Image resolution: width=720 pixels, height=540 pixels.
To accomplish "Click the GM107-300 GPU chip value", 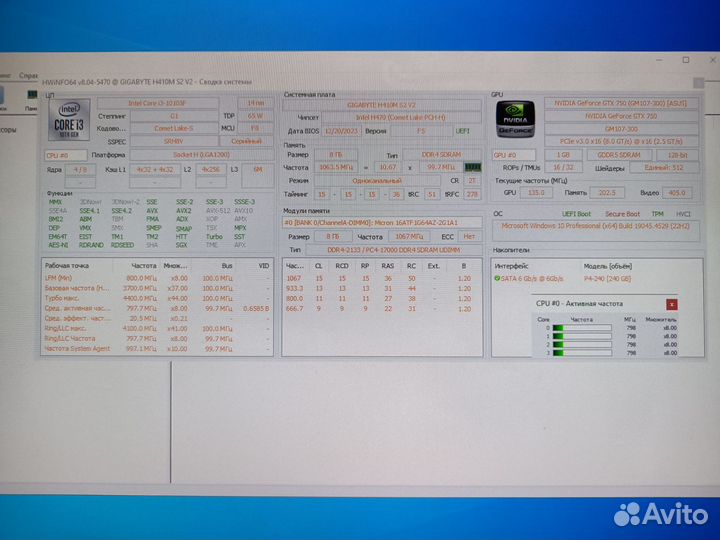I will tap(621, 129).
